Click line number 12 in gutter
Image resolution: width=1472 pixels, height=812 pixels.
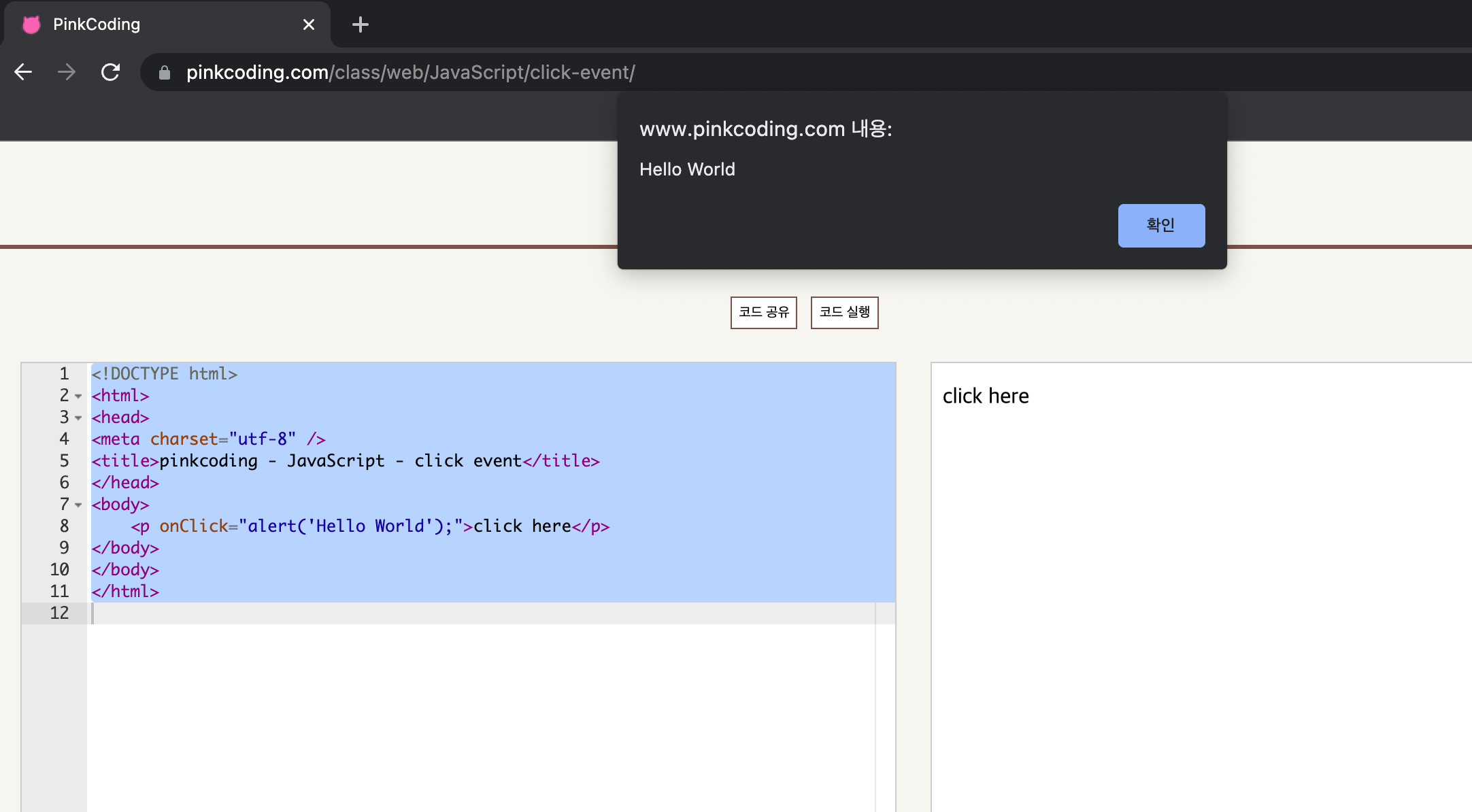tap(59, 613)
